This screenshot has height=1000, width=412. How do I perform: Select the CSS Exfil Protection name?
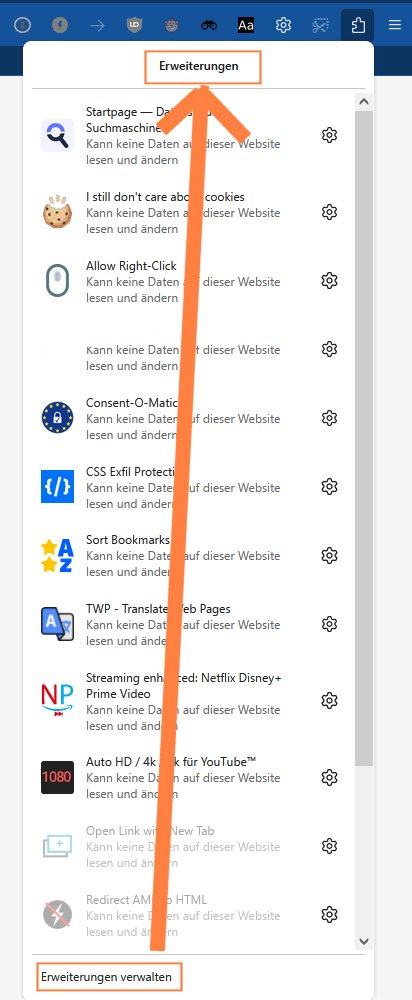click(x=133, y=473)
